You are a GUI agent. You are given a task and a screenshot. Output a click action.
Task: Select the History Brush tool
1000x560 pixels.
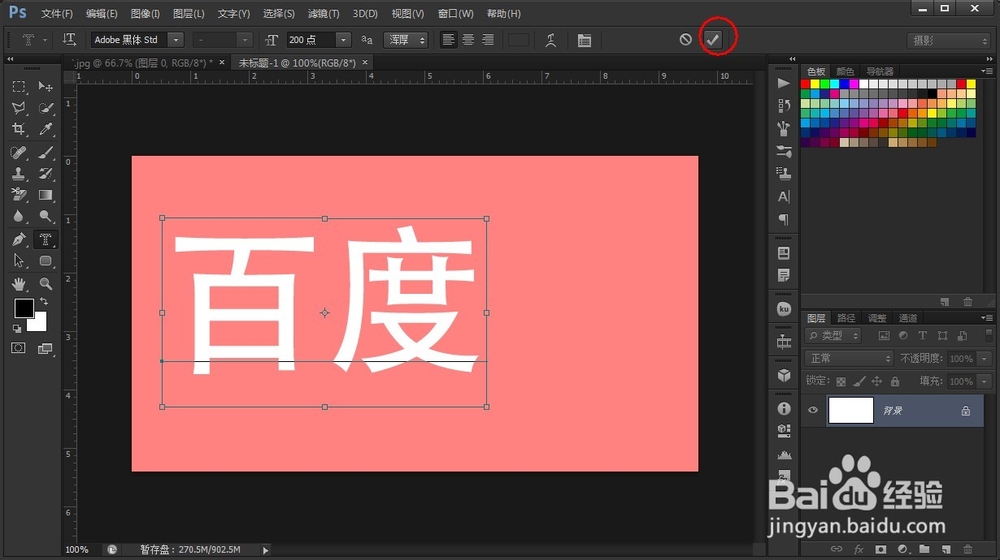[45, 173]
